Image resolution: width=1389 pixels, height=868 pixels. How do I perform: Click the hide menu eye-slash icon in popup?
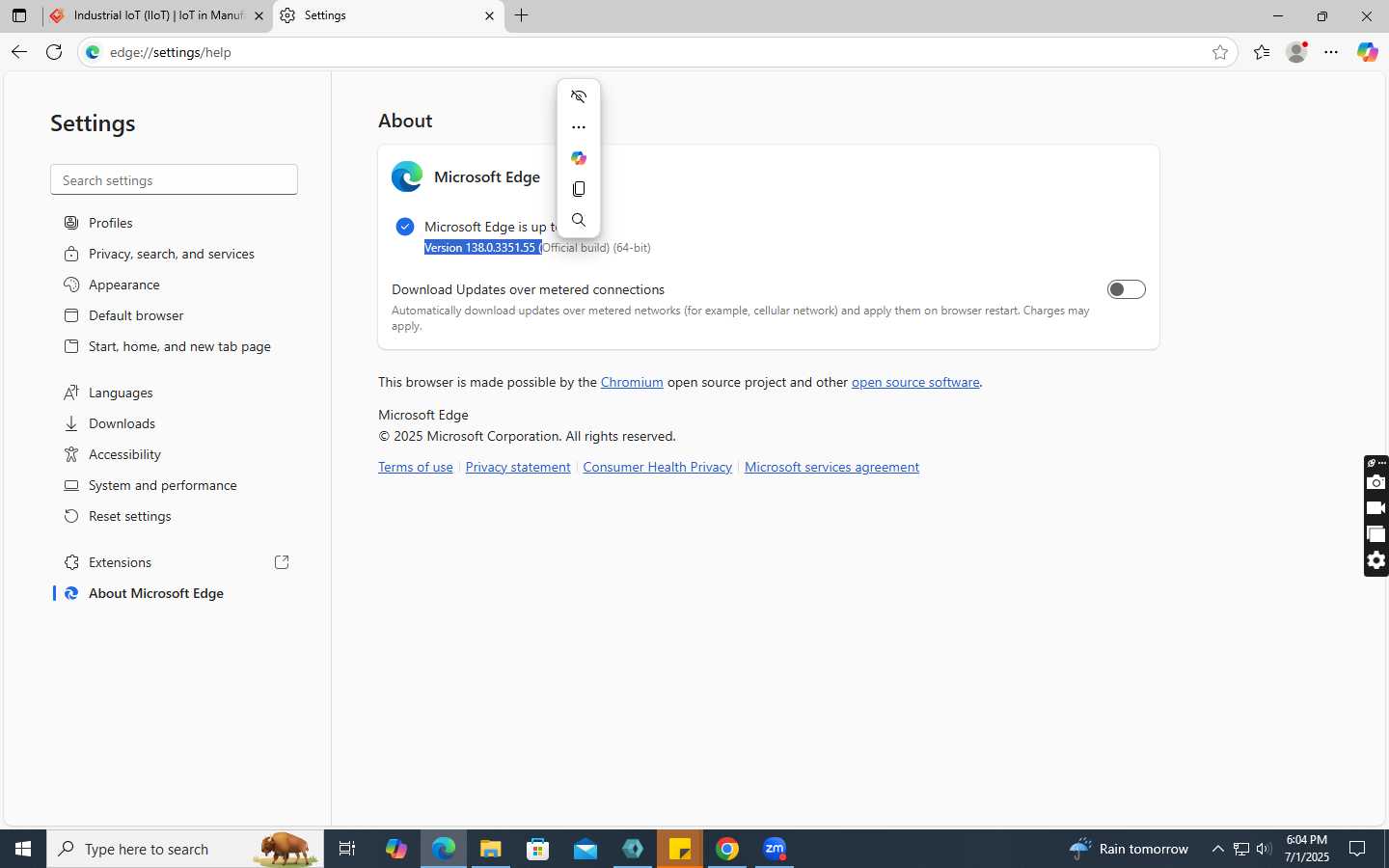click(x=579, y=96)
